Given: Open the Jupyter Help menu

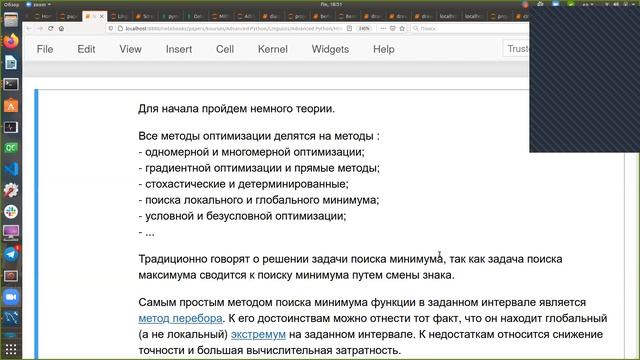Looking at the screenshot, I should tap(384, 49).
